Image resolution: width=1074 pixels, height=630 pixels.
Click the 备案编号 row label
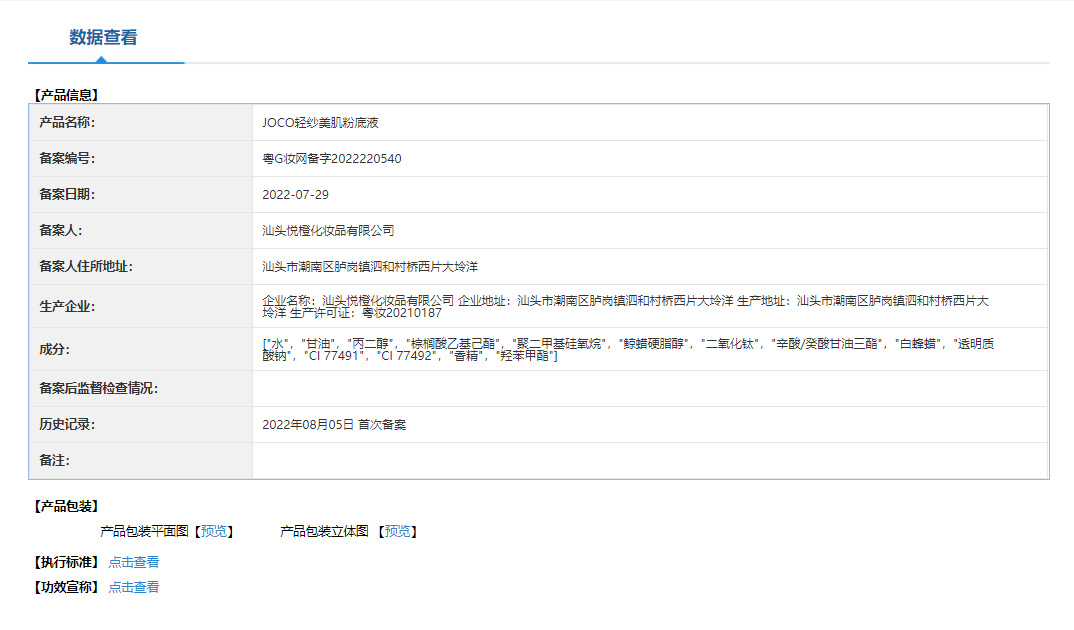(67, 159)
